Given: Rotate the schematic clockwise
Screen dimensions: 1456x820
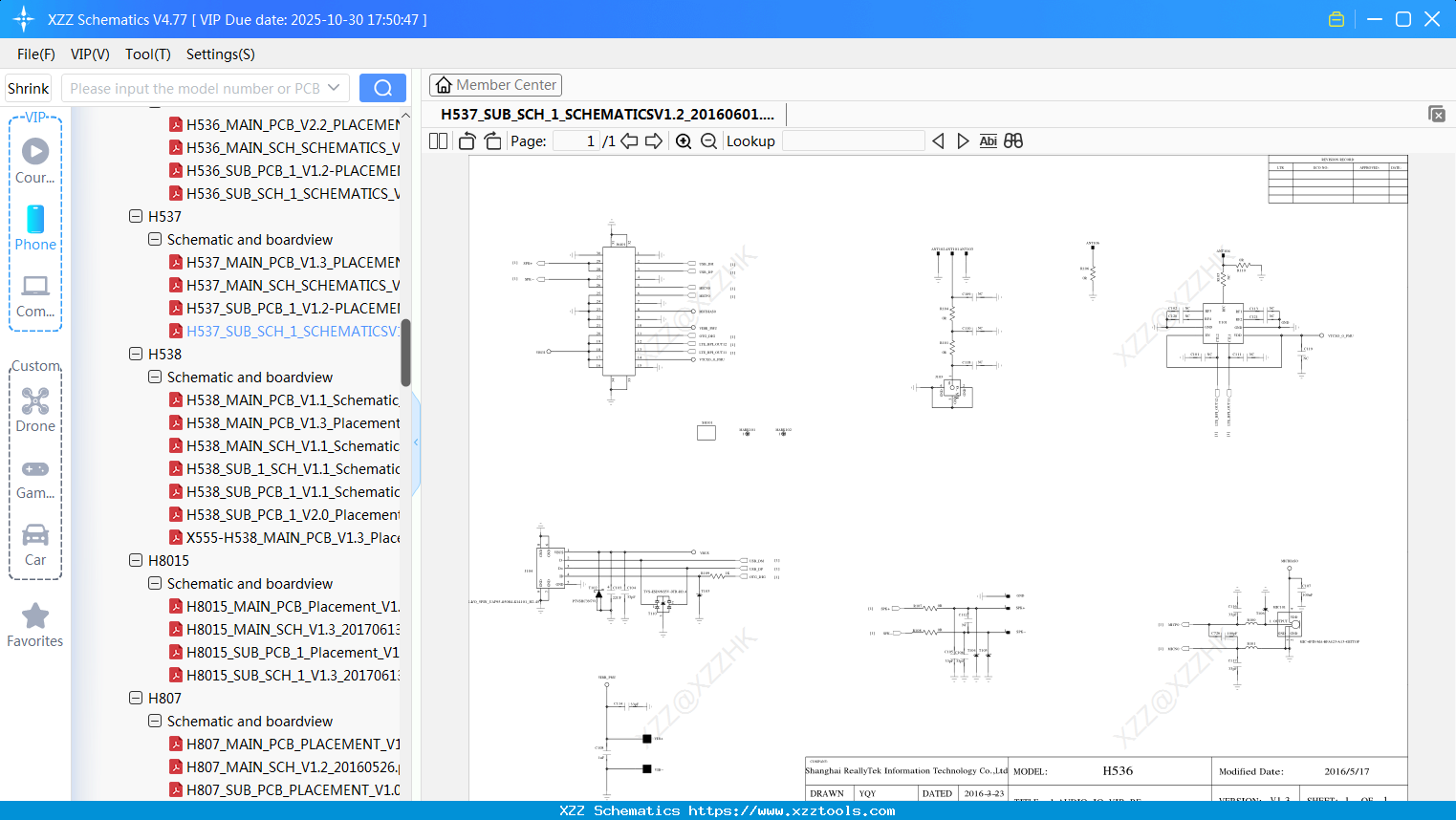Looking at the screenshot, I should [492, 140].
